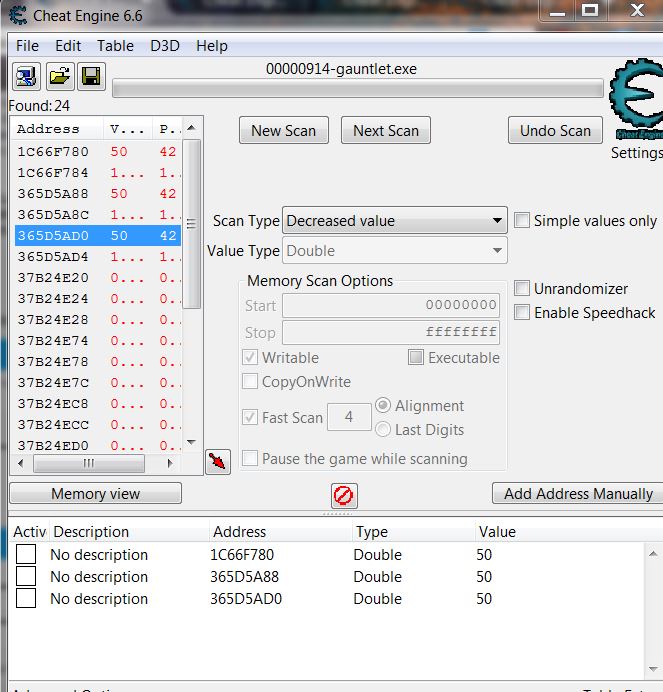Click the results list scroll down arrow

coord(191,442)
